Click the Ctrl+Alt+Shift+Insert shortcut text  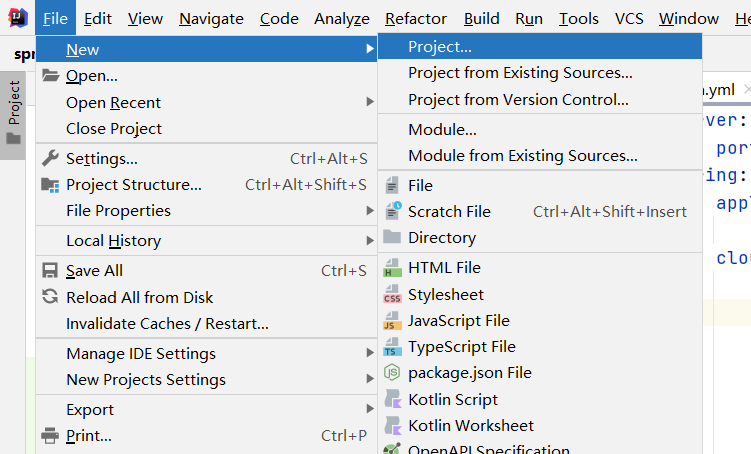tap(610, 211)
